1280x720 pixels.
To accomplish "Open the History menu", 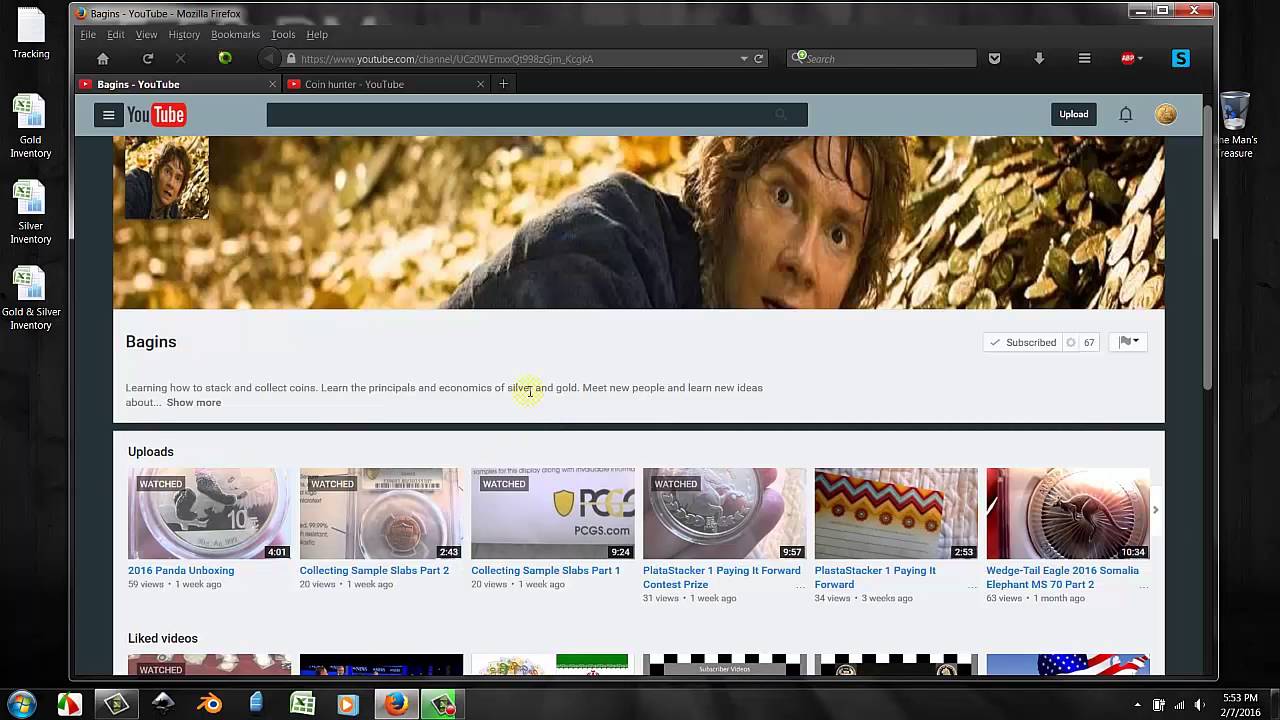I will pos(184,35).
